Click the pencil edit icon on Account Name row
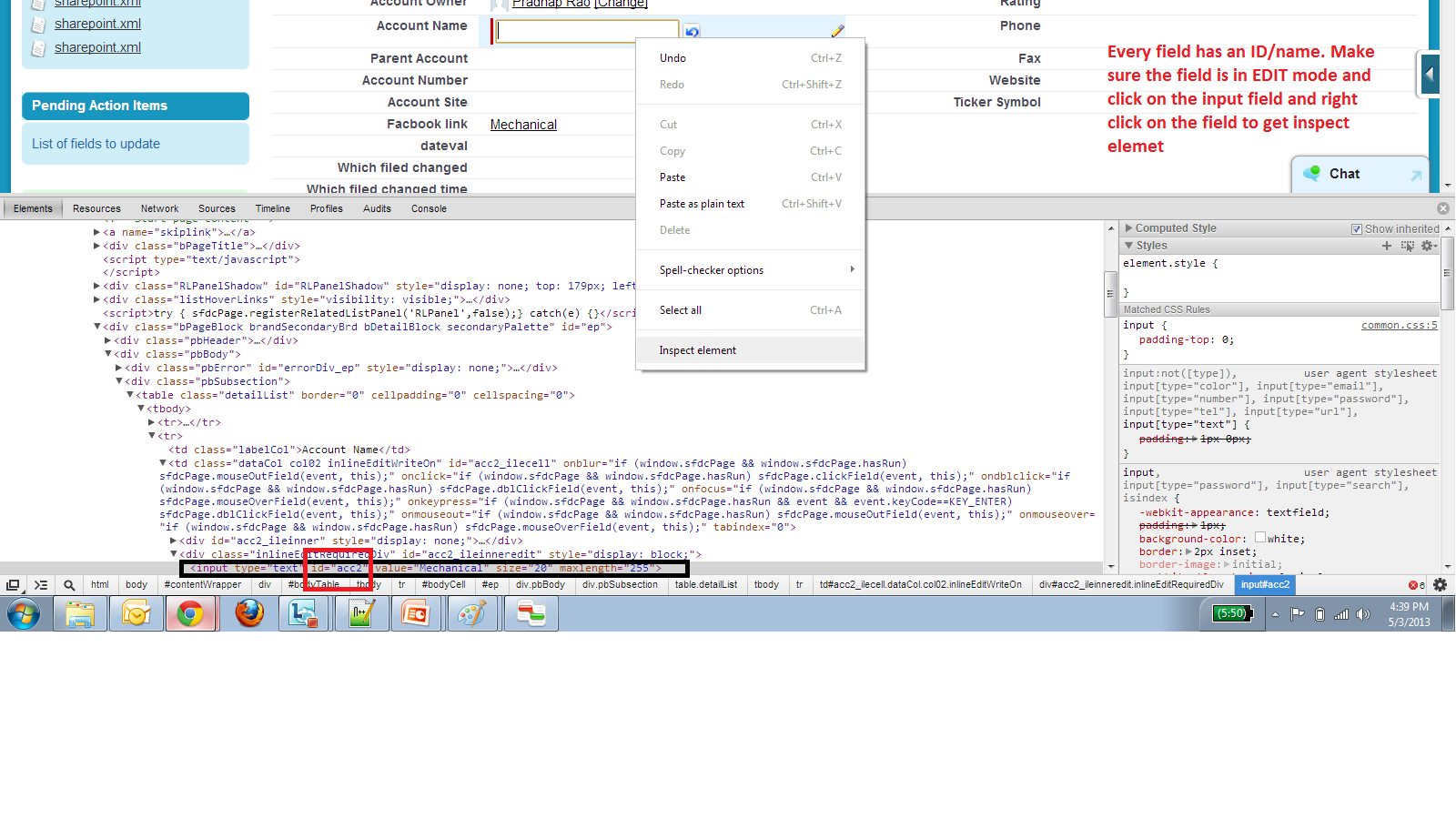Viewport: 1456px width, 819px height. coord(837,32)
